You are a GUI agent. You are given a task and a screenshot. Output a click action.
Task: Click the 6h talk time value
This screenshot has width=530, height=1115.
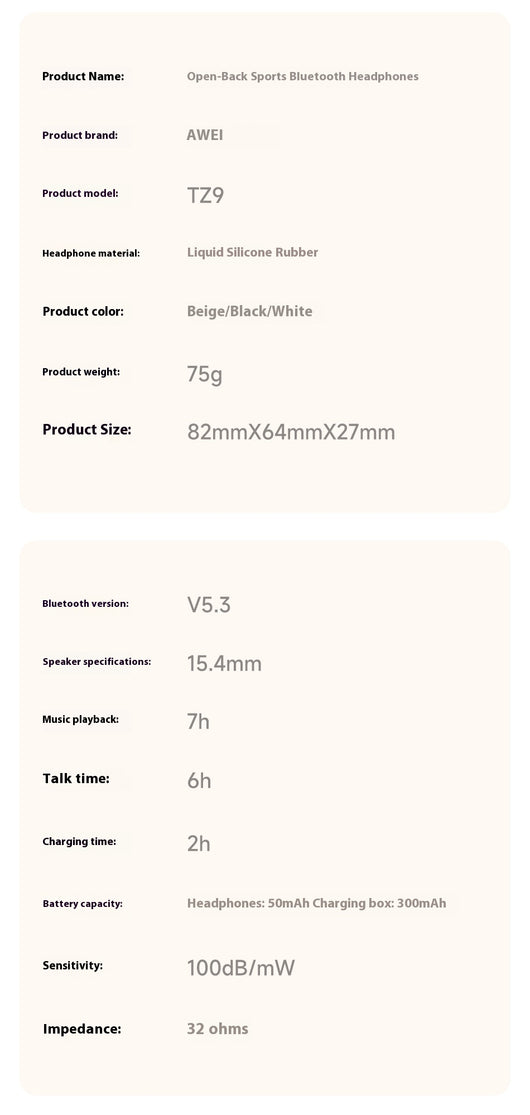(199, 781)
